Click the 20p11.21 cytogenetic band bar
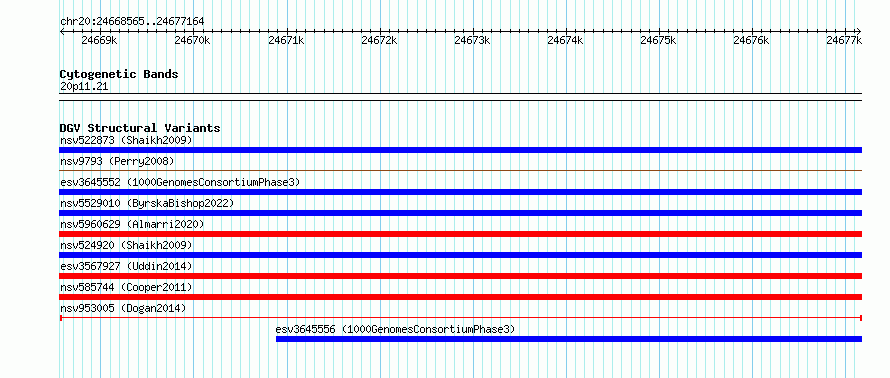 (460, 96)
